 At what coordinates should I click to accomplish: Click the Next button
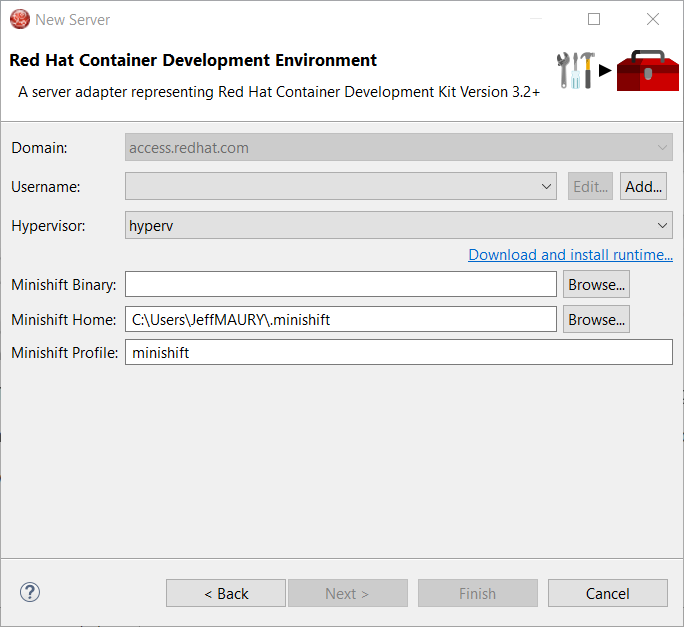[x=347, y=593]
